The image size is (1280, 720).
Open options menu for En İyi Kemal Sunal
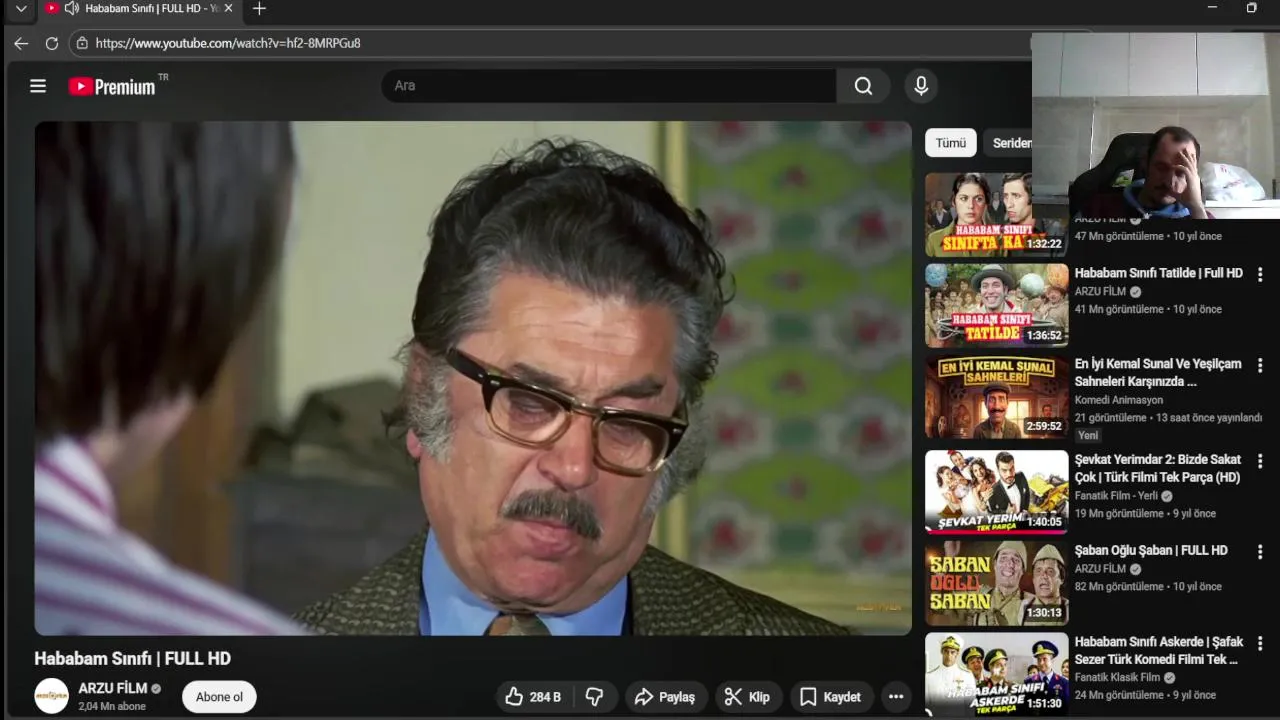point(1260,366)
